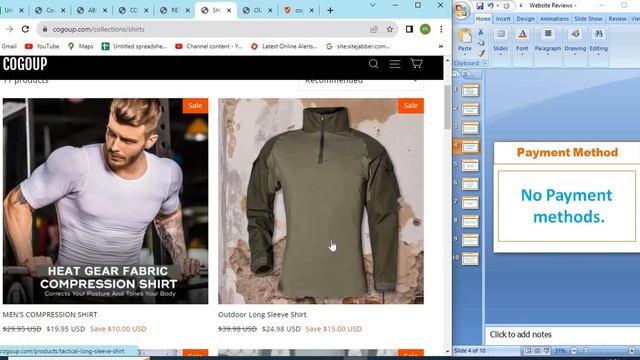
Task: Reload the cogoup.com page
Action: [25, 29]
